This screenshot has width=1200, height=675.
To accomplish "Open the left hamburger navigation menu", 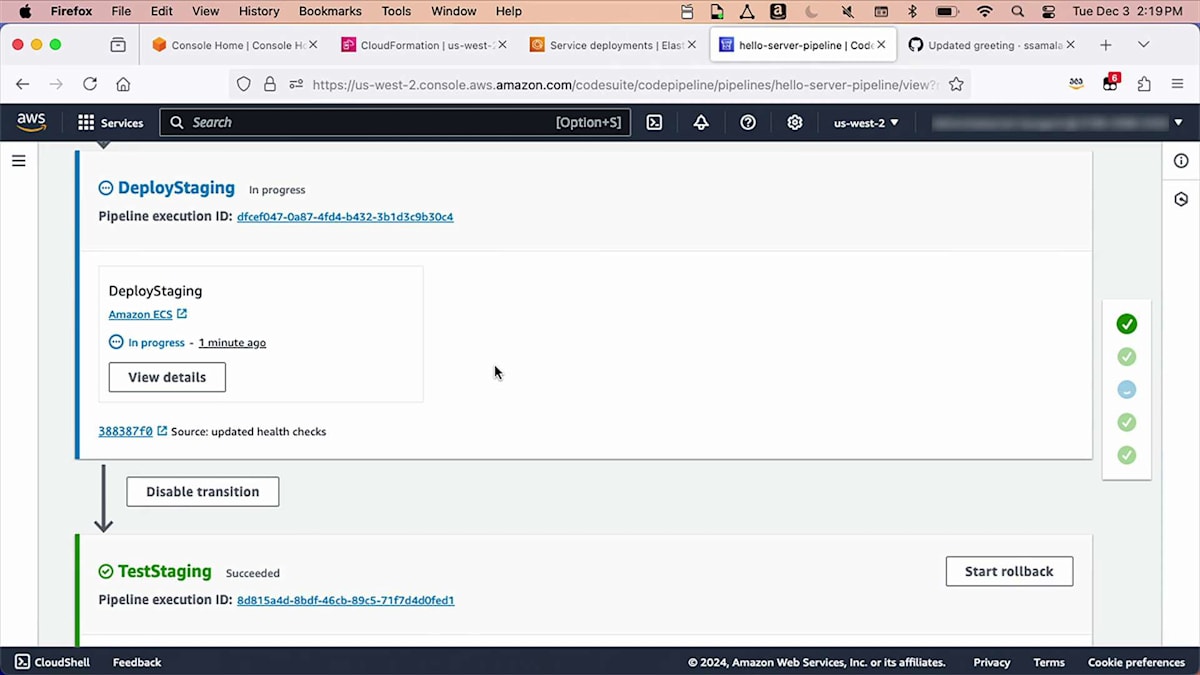I will pyautogui.click(x=18, y=160).
